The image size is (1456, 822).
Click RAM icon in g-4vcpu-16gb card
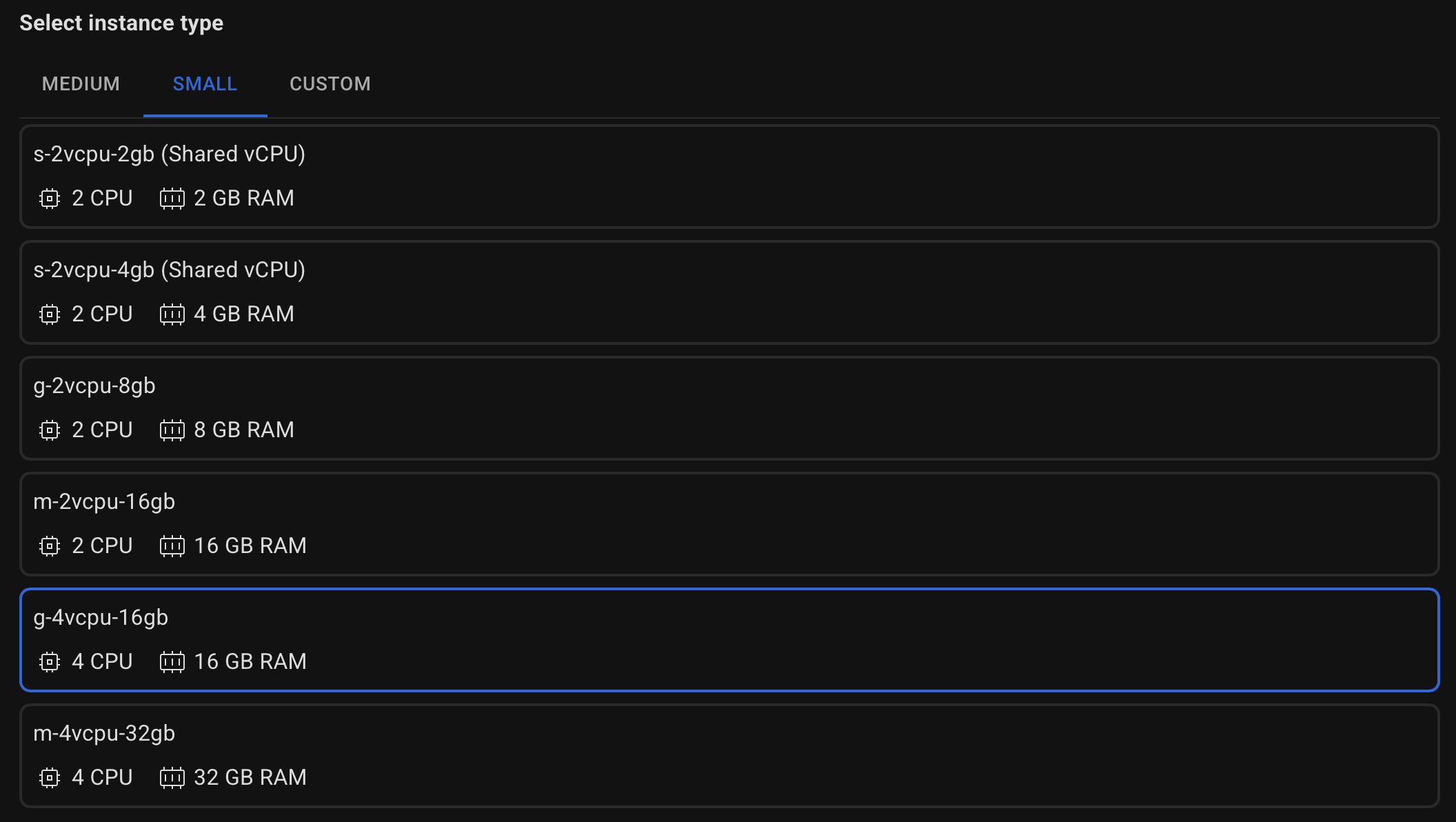(x=172, y=662)
